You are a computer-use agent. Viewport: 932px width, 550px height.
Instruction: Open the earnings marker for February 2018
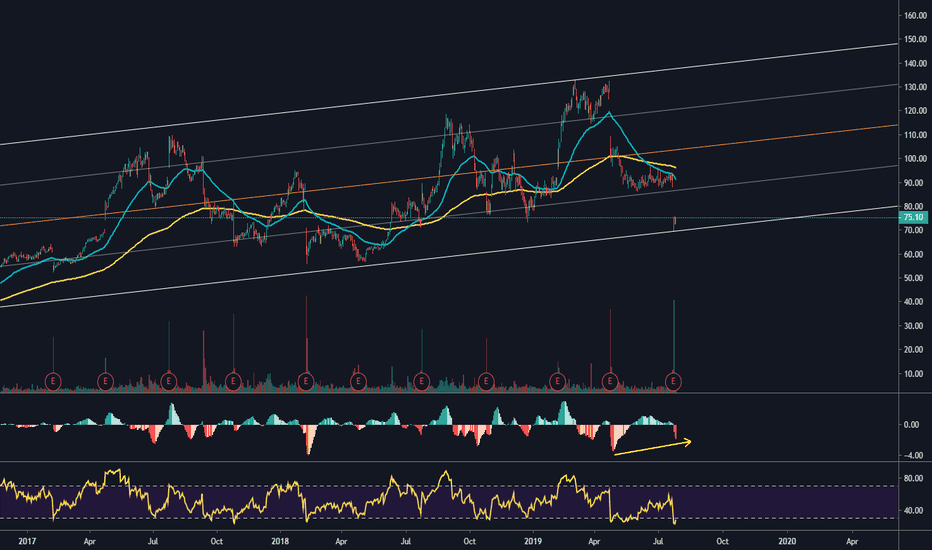[306, 381]
